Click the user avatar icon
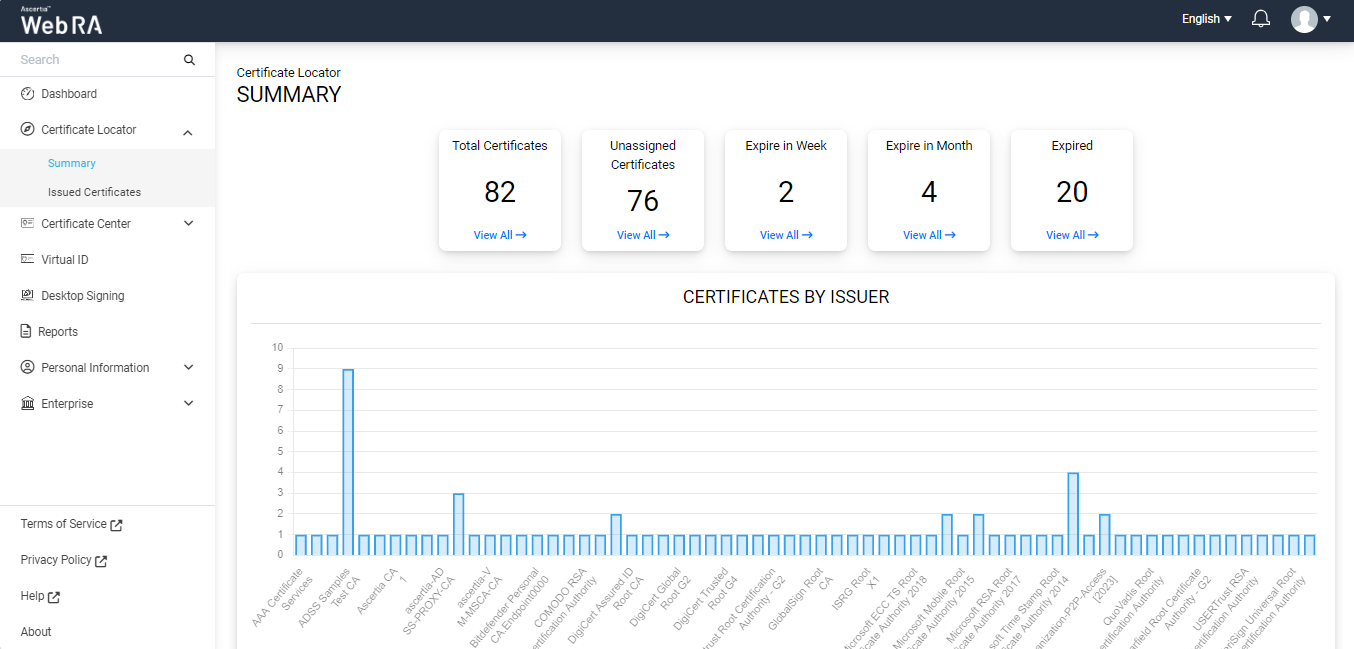The image size is (1354, 649). click(1304, 19)
